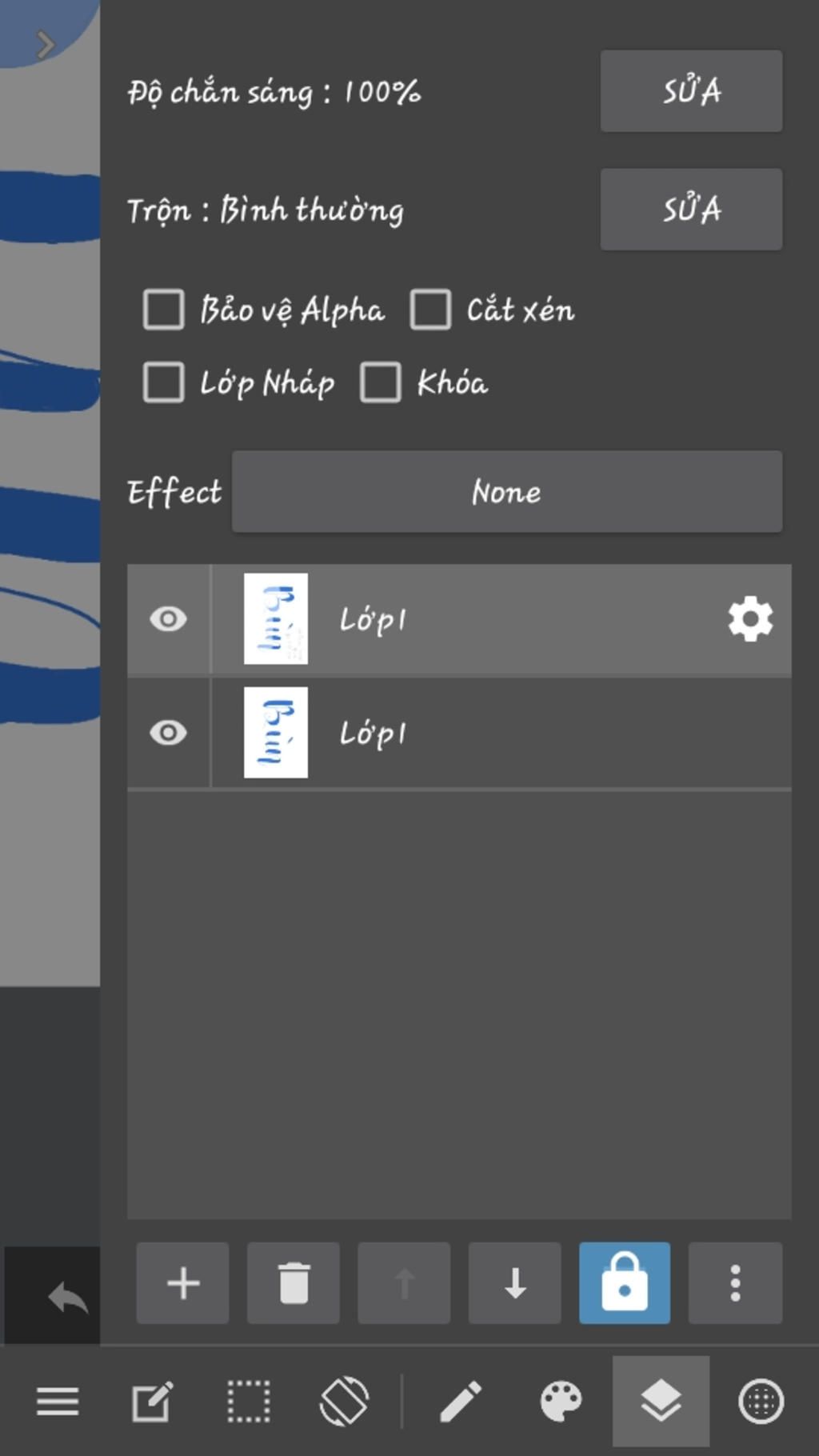
Task: Delete layer with the trash icon
Action: point(294,1283)
